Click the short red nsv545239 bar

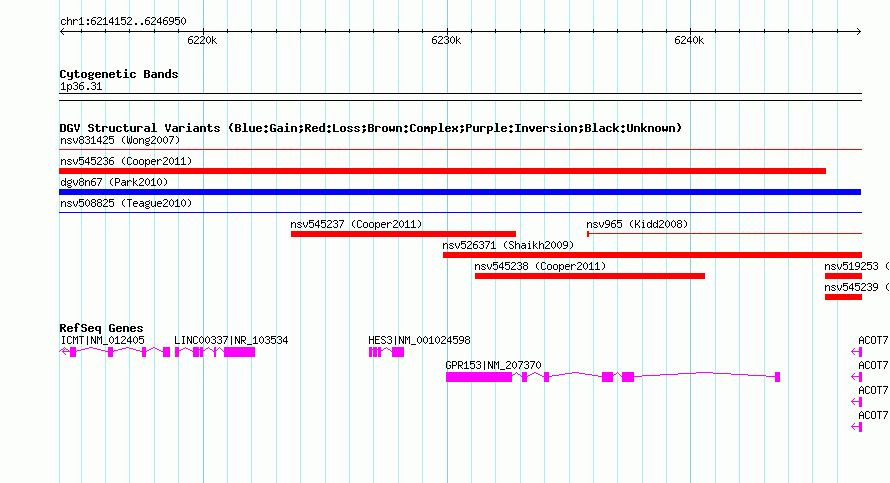pyautogui.click(x=843, y=297)
